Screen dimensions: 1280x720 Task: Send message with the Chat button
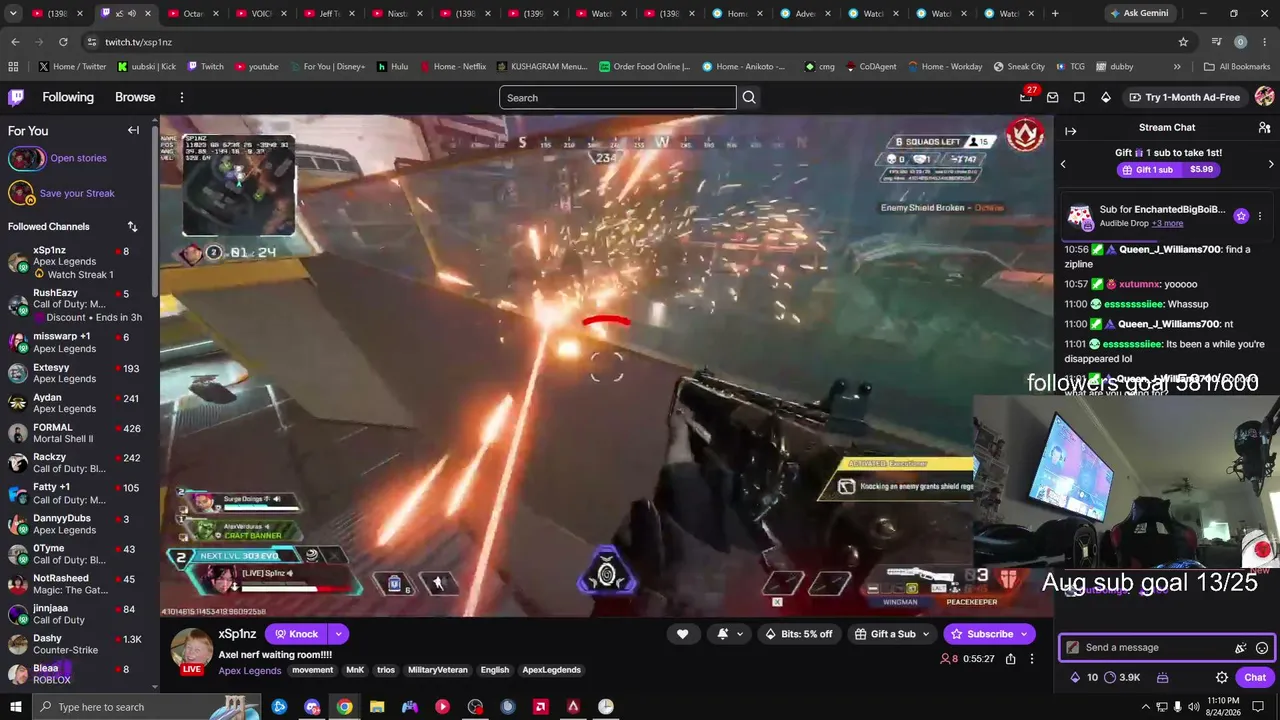point(1255,677)
